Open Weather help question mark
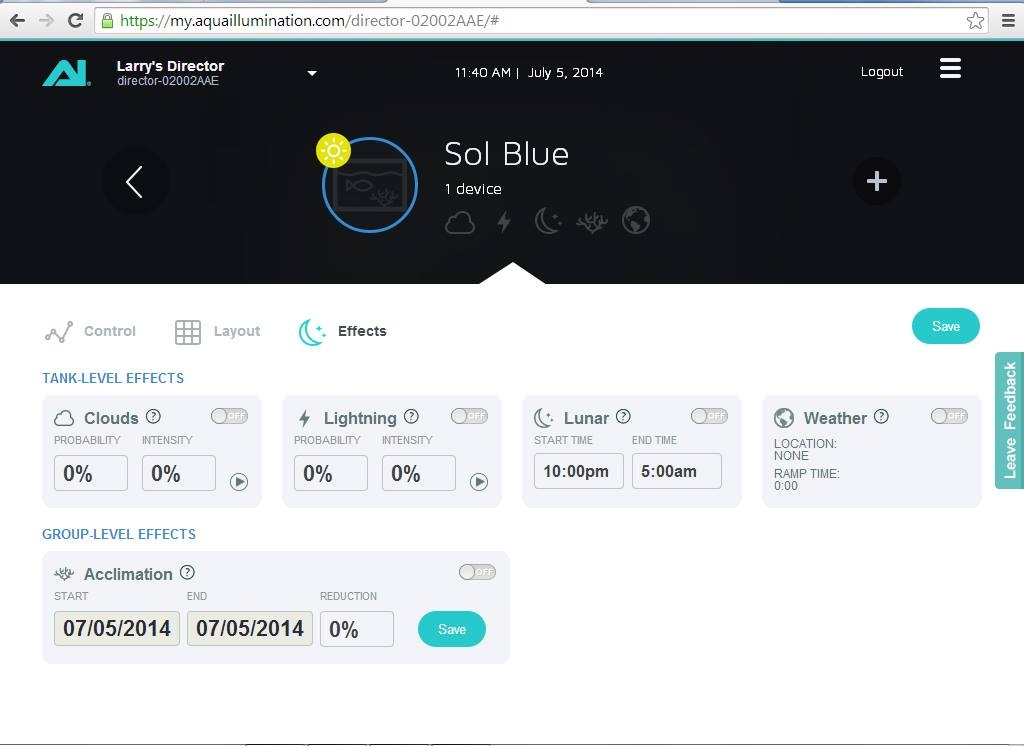 [881, 416]
